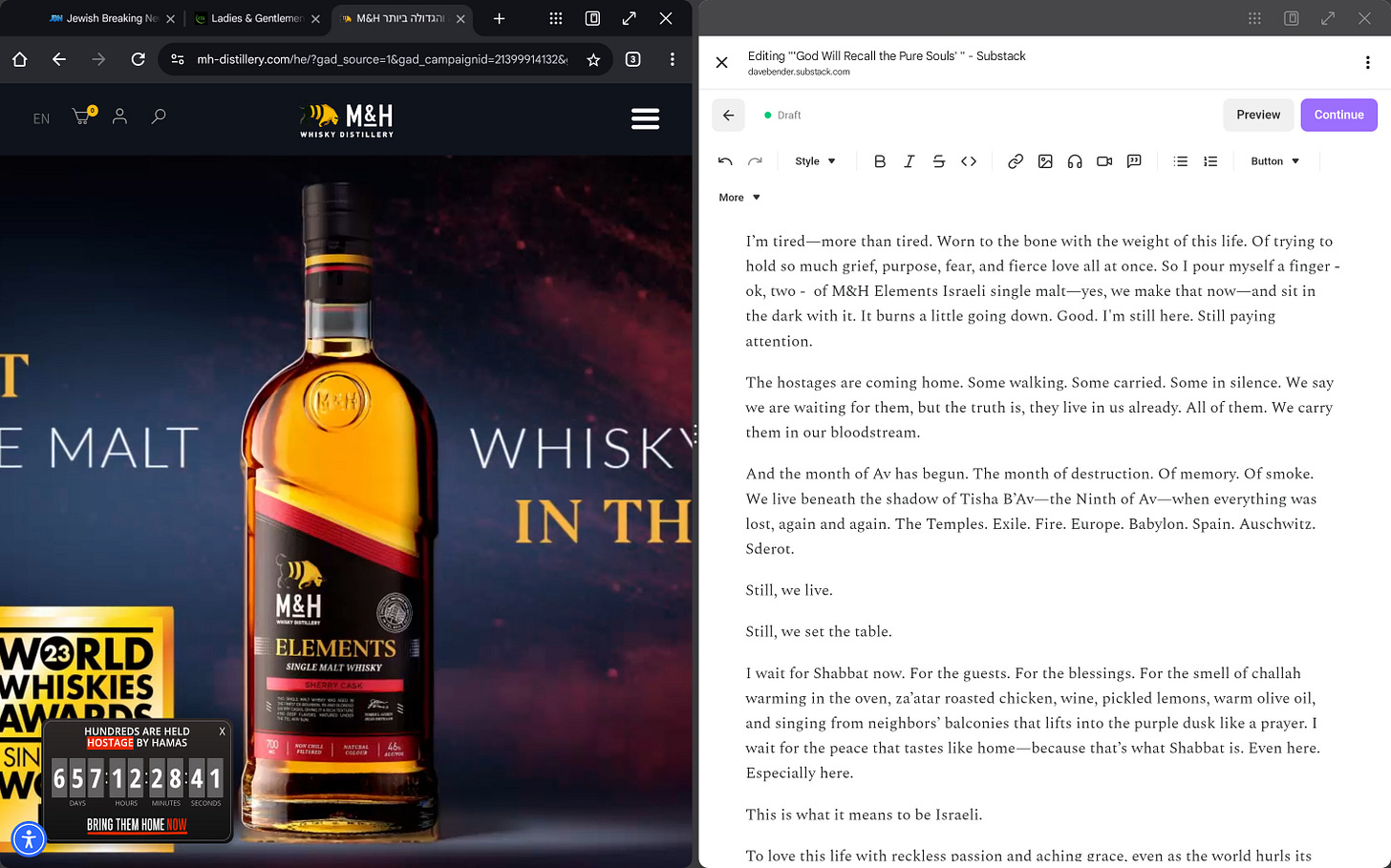Go to browser home page

pyautogui.click(x=19, y=59)
